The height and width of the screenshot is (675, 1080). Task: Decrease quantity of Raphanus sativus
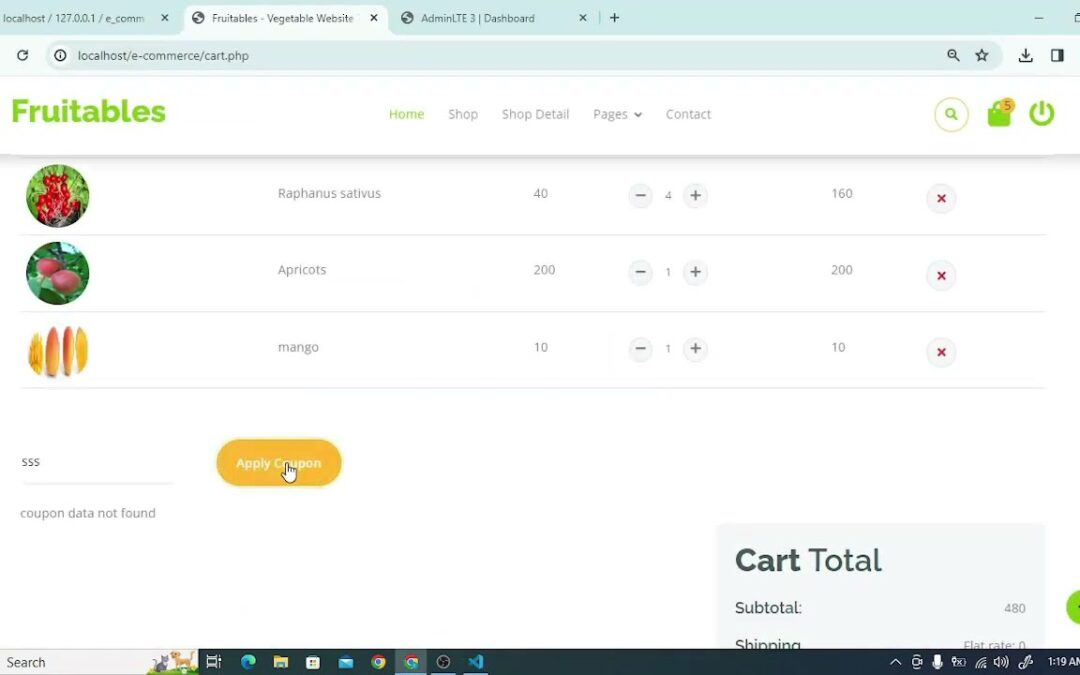tap(640, 196)
